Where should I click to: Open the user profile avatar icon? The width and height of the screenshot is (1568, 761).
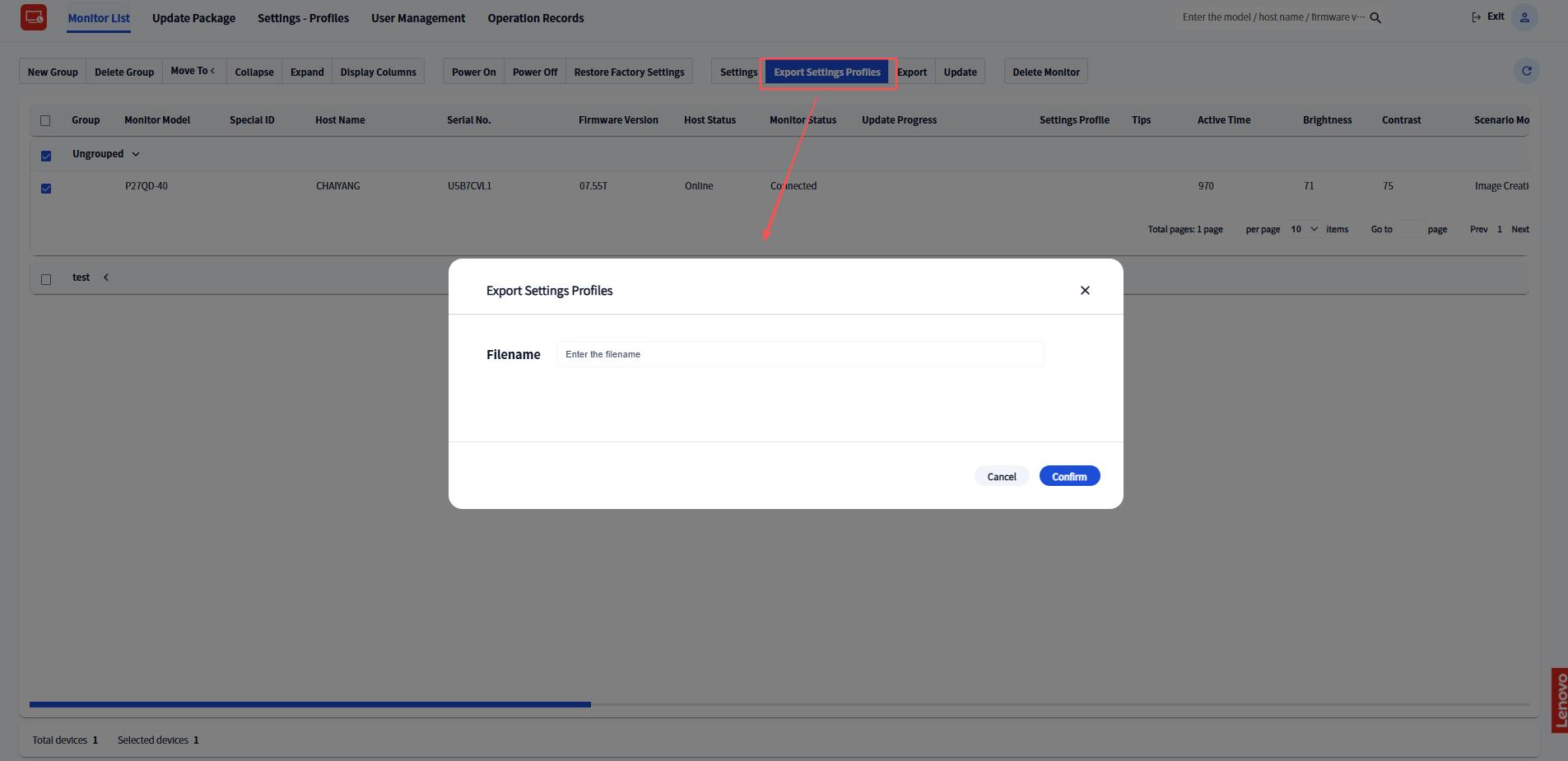[x=1524, y=17]
